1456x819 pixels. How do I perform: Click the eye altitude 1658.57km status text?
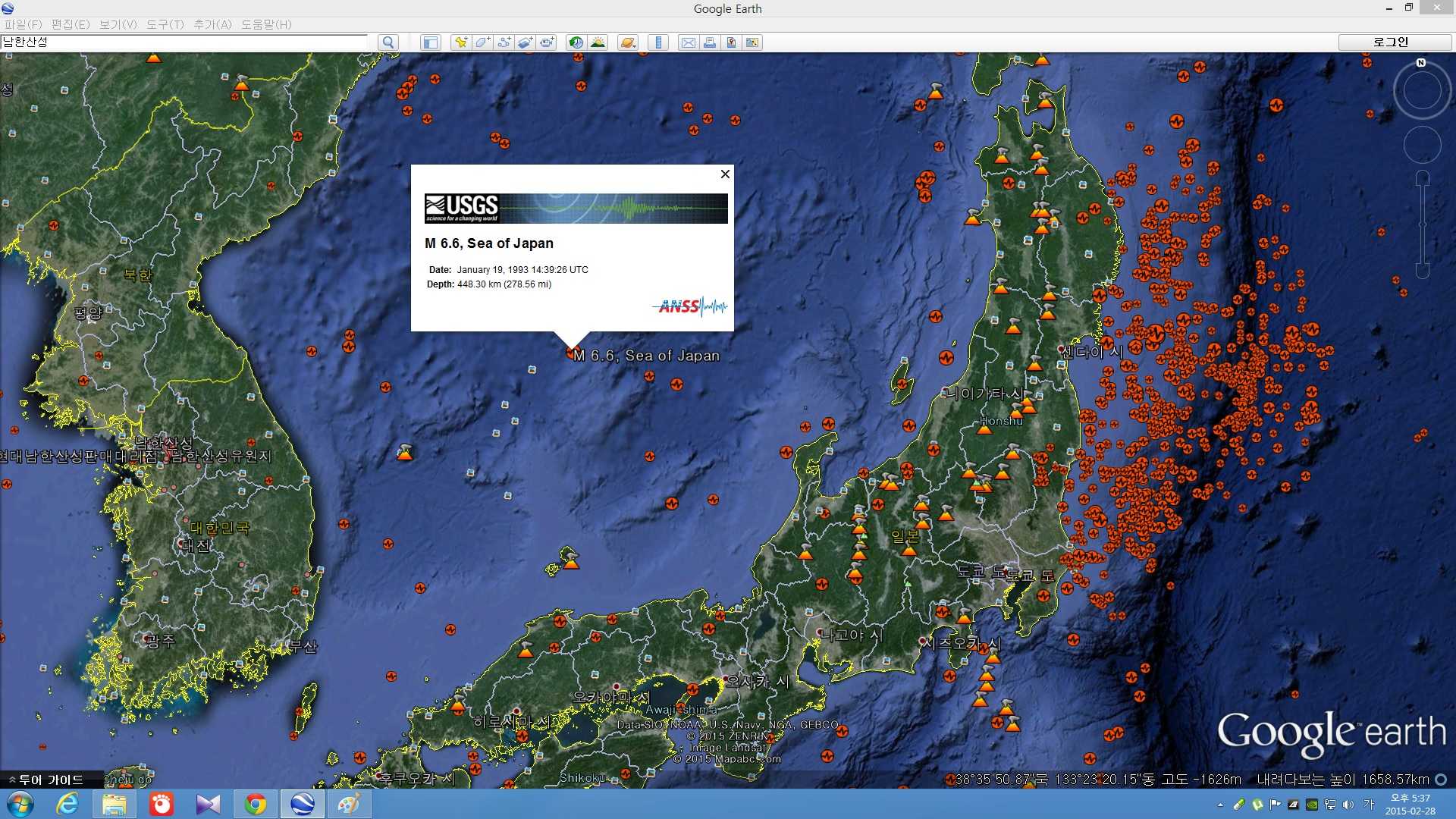tap(1343, 780)
